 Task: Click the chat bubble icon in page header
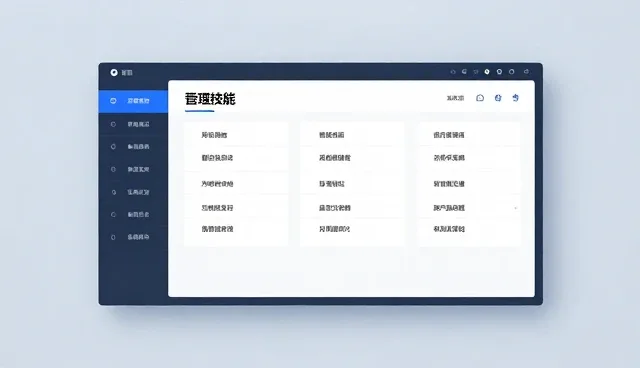(480, 98)
